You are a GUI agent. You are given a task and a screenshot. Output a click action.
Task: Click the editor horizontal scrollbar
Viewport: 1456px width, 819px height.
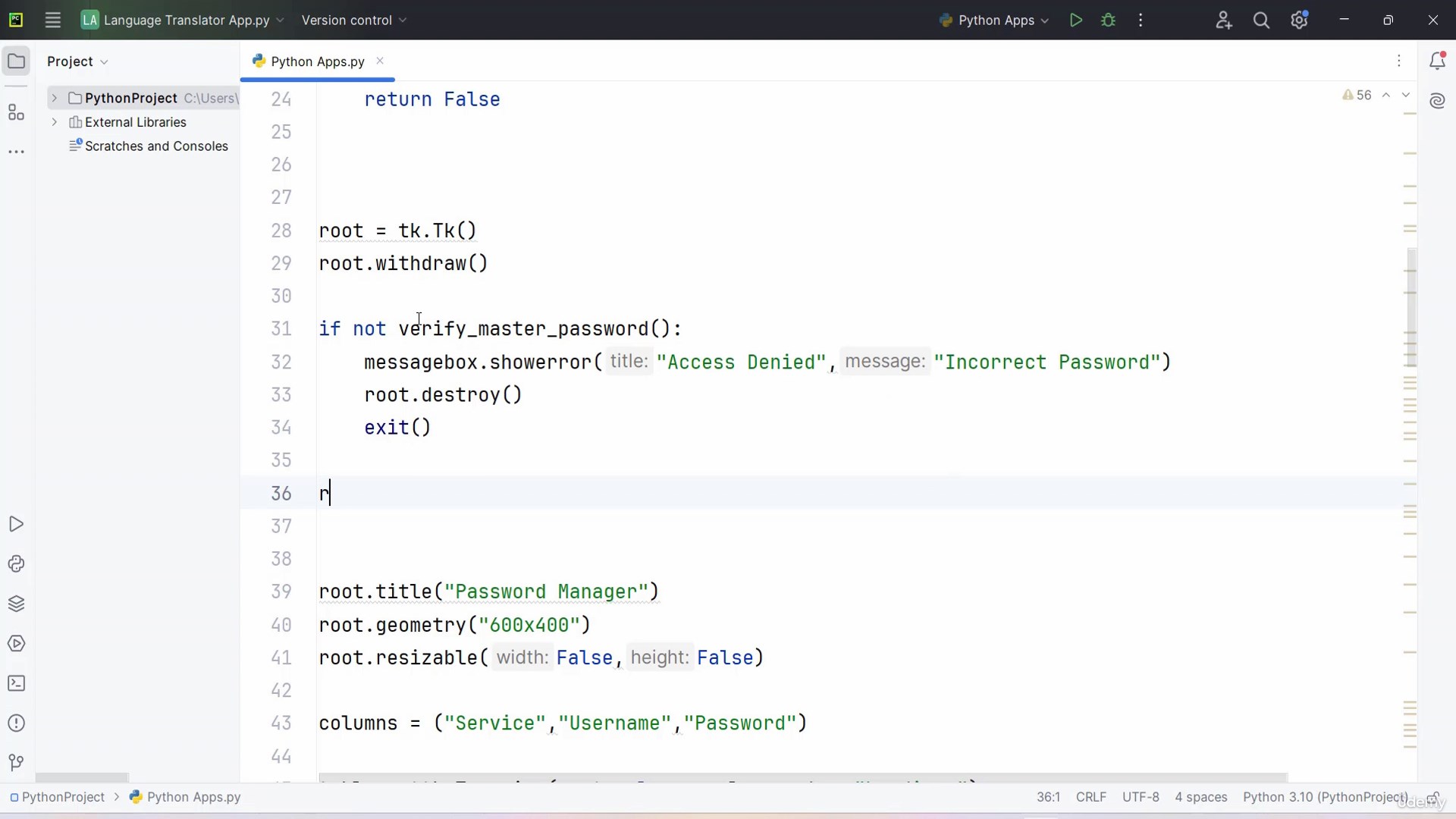(x=802, y=778)
